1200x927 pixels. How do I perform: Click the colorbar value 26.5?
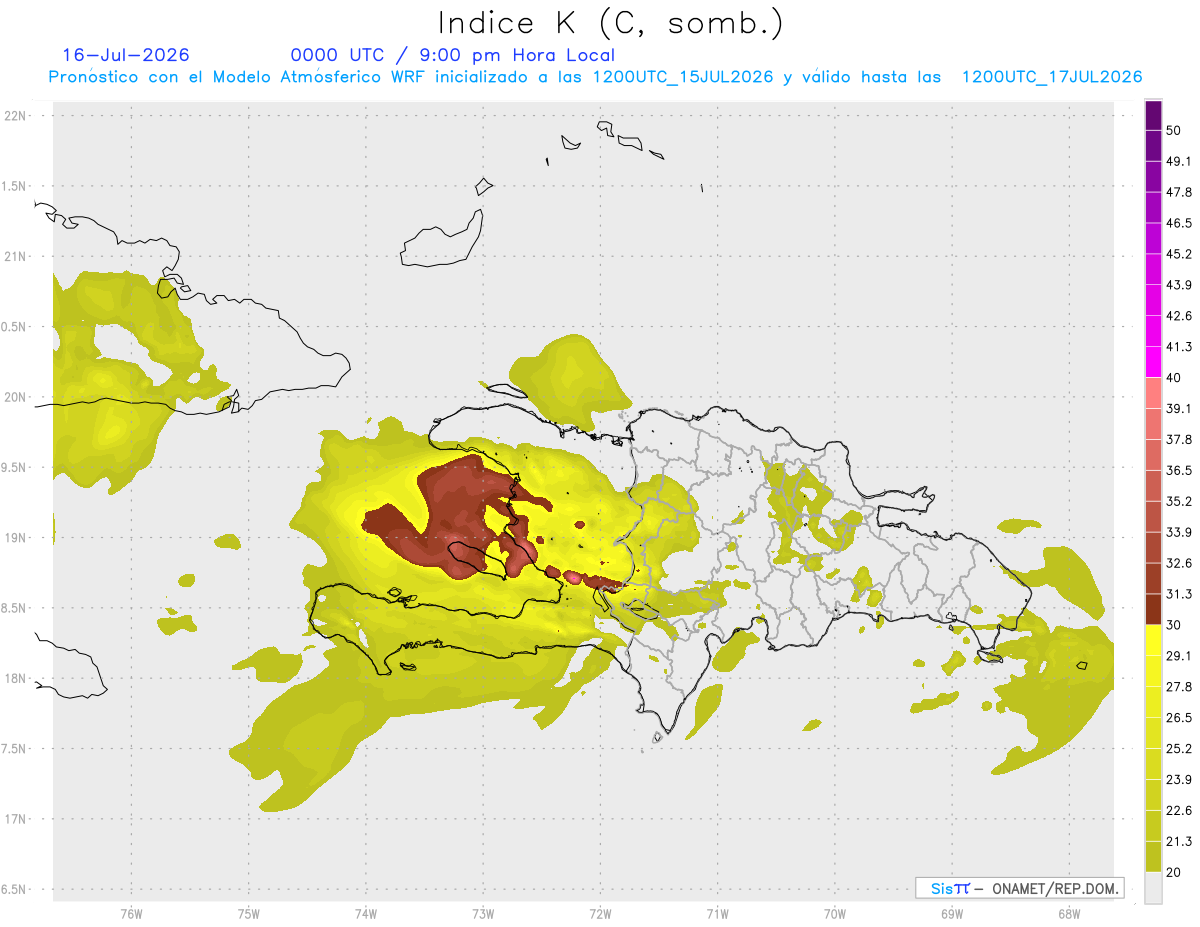[x=1179, y=717]
